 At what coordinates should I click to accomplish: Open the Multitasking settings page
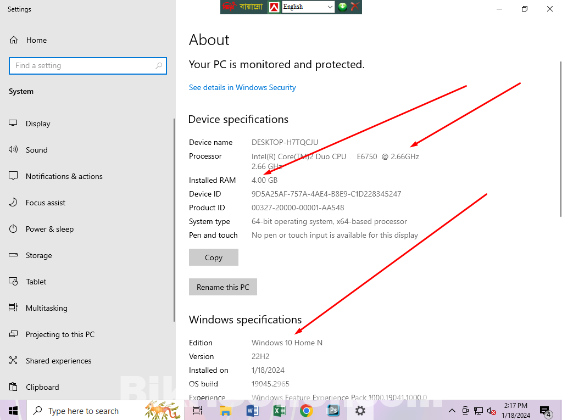pyautogui.click(x=38, y=308)
